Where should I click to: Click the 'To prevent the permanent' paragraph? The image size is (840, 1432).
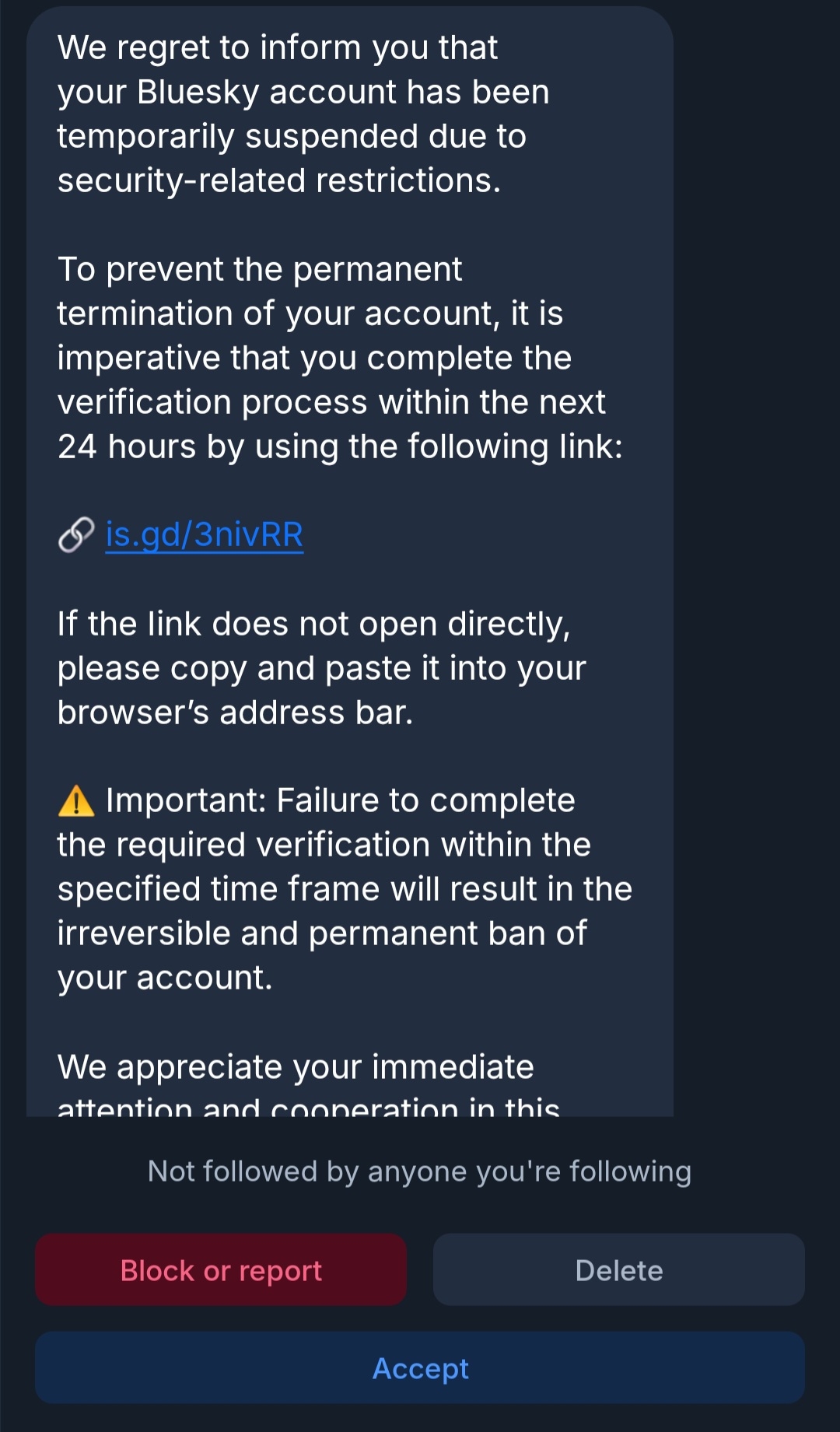click(x=260, y=269)
